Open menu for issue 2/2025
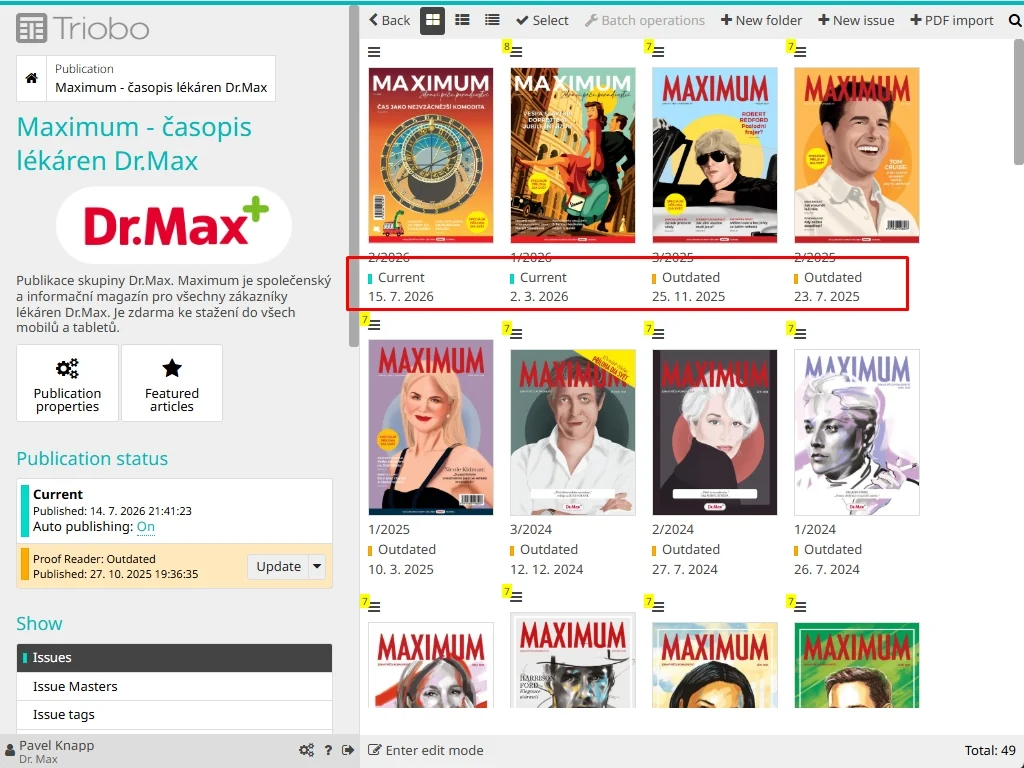Image resolution: width=1024 pixels, height=768 pixels. coord(800,52)
